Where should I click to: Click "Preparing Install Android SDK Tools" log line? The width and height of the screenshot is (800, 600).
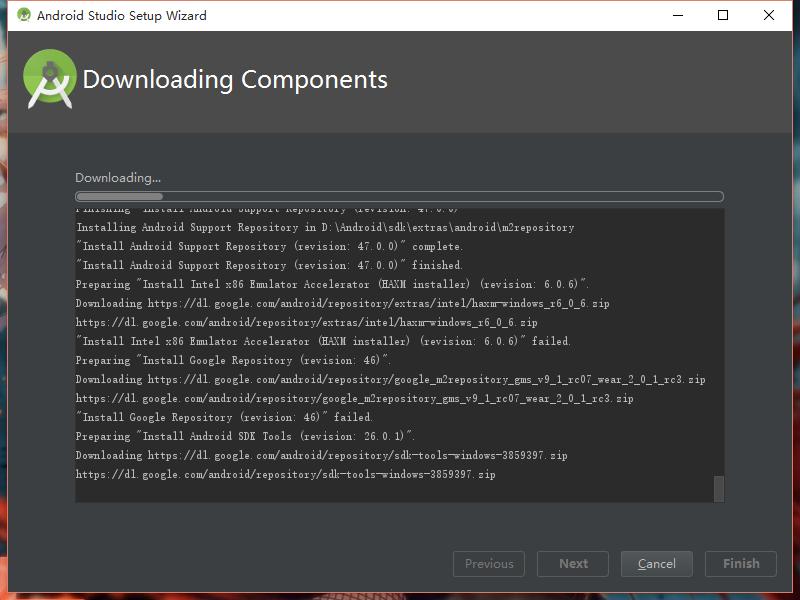click(x=245, y=436)
